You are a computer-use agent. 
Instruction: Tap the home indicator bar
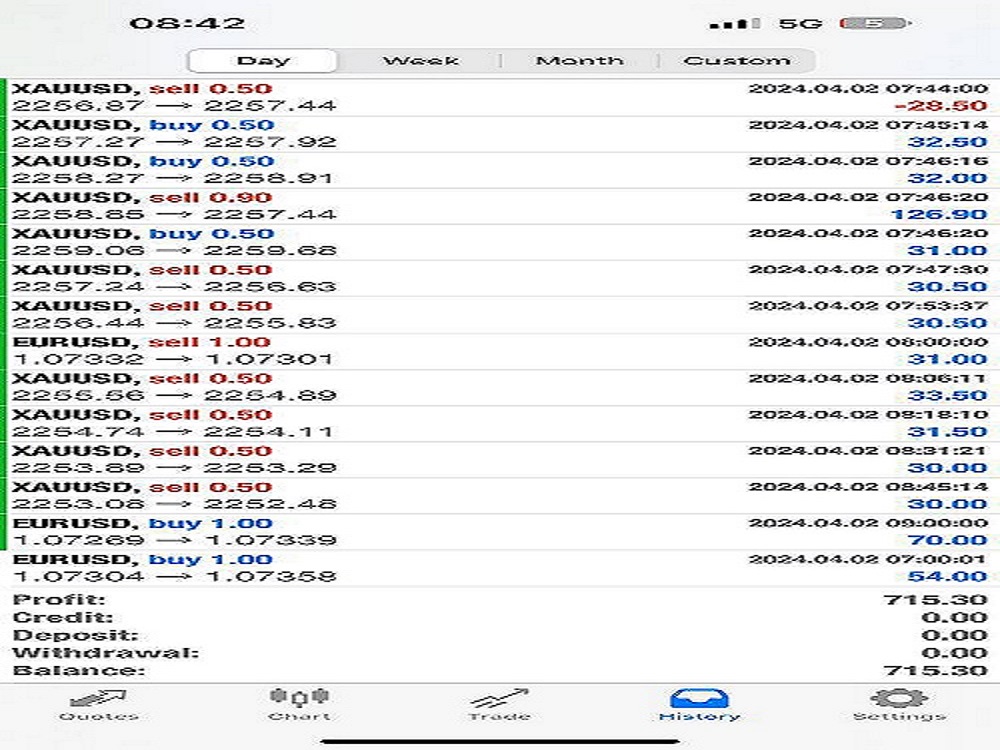click(500, 741)
